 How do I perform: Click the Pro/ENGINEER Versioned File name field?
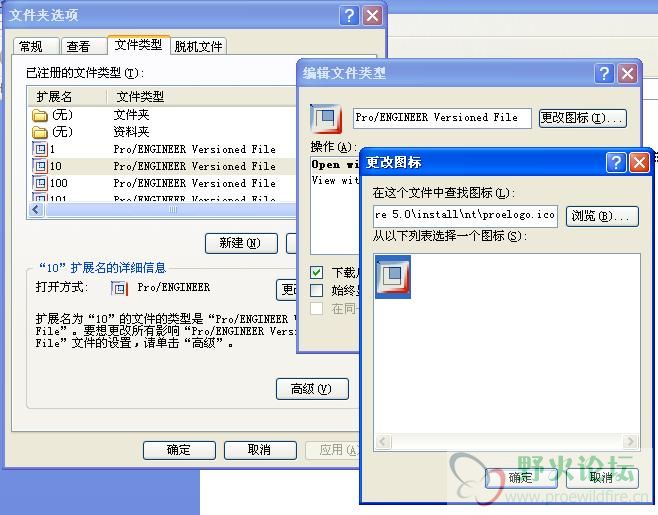442,118
